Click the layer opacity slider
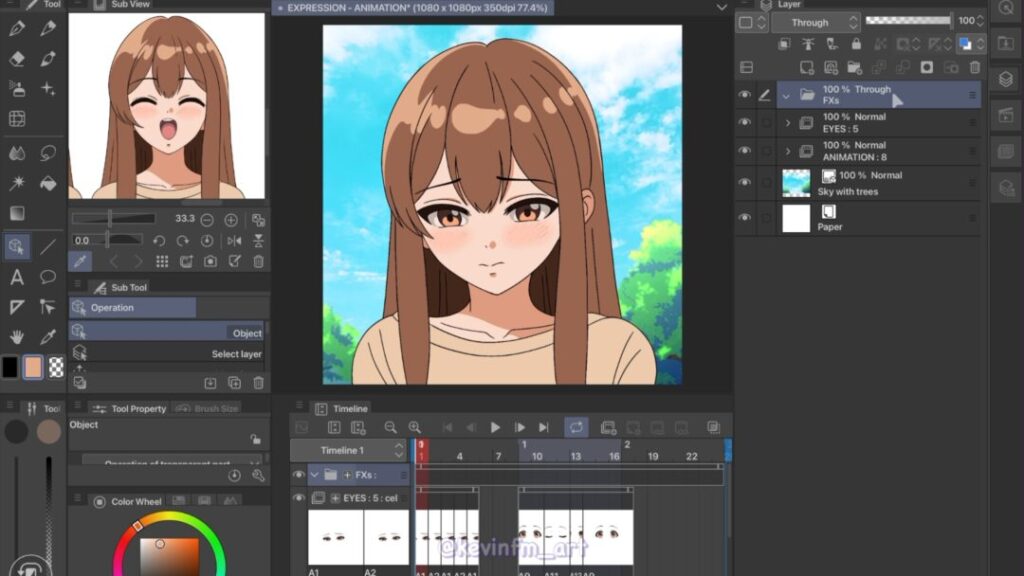Viewport: 1024px width, 576px height. tap(908, 21)
